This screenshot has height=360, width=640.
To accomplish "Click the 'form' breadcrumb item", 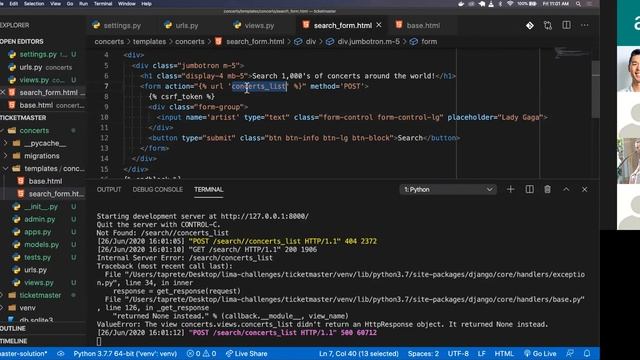I will (x=429, y=42).
